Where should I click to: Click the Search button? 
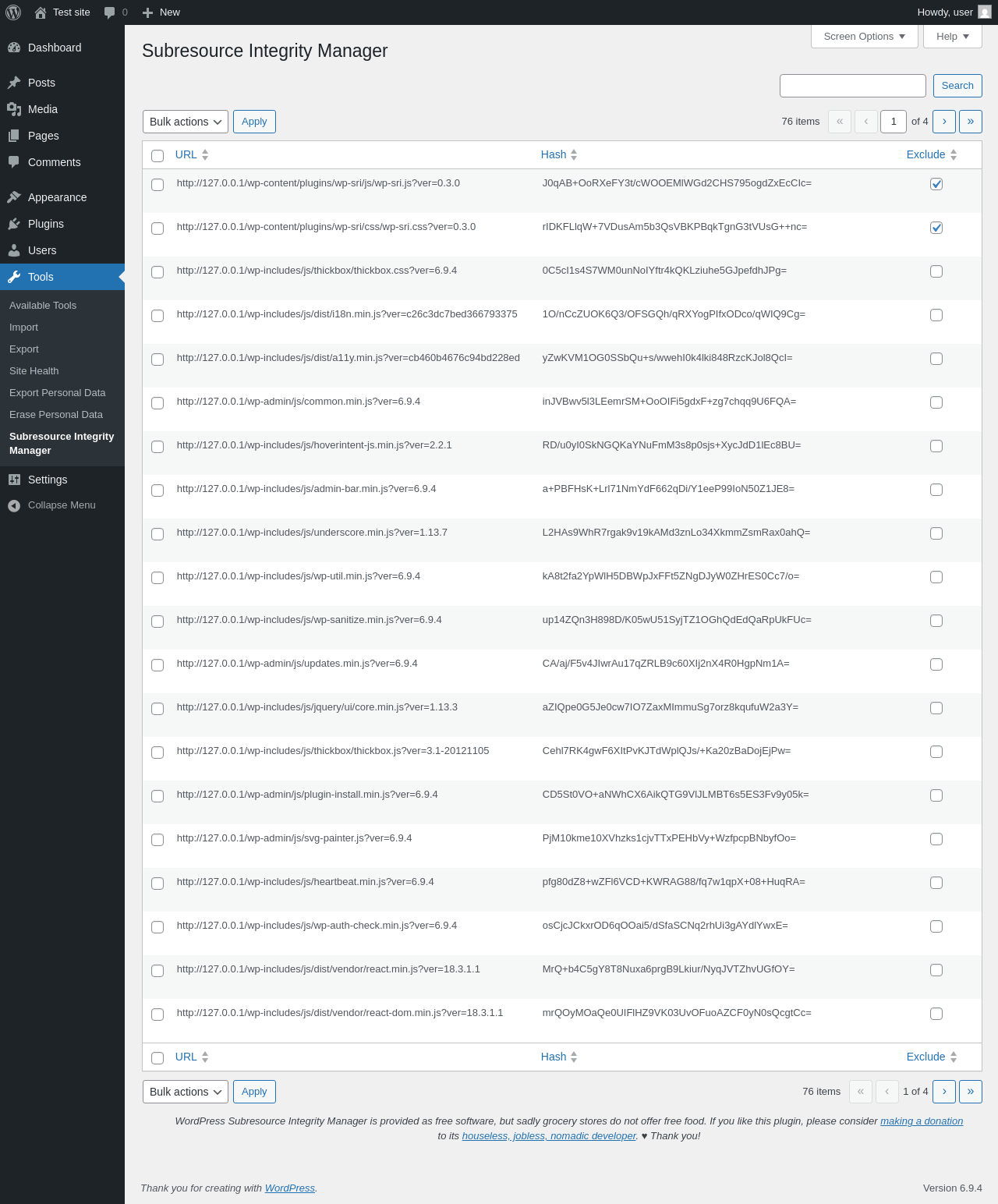[957, 86]
